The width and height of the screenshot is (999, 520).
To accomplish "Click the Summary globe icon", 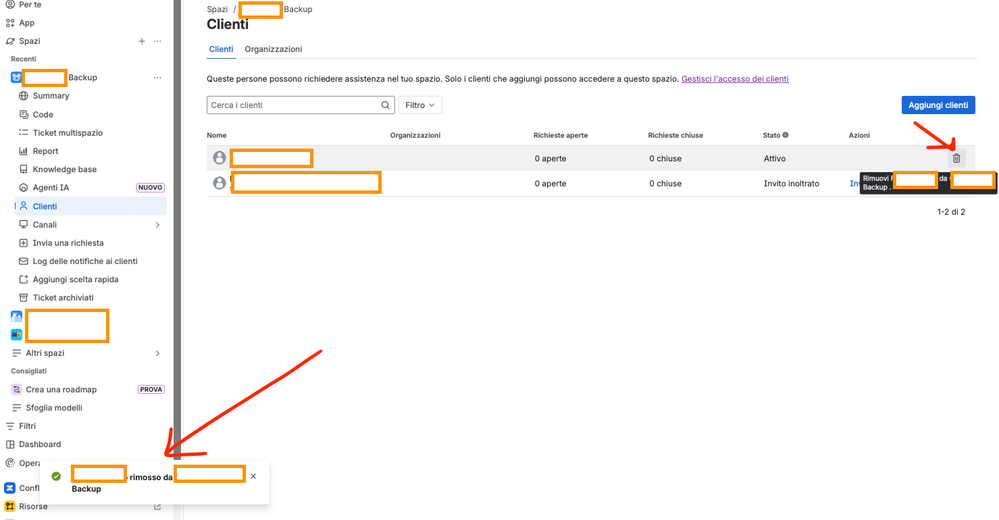I will 24,96.
